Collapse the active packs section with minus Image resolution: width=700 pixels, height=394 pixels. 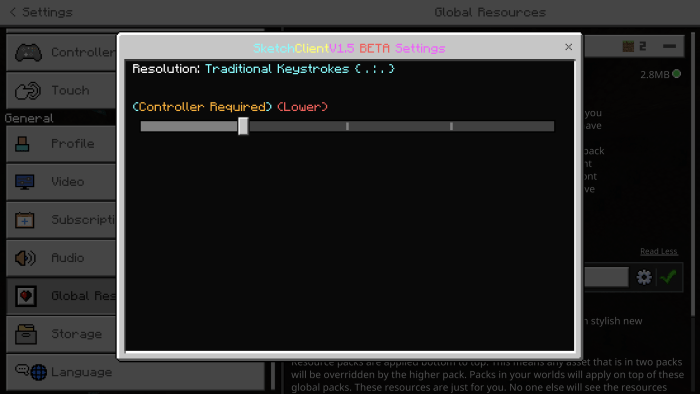[x=669, y=46]
